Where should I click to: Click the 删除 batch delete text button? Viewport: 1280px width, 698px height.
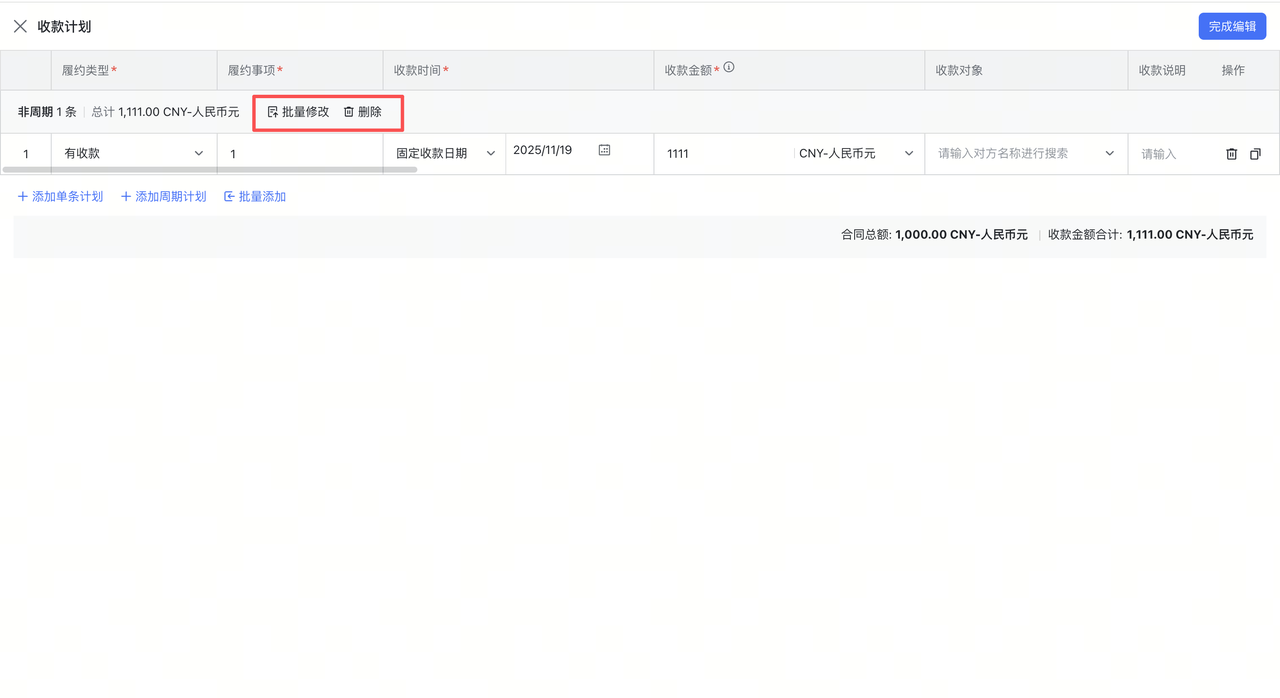[369, 112]
